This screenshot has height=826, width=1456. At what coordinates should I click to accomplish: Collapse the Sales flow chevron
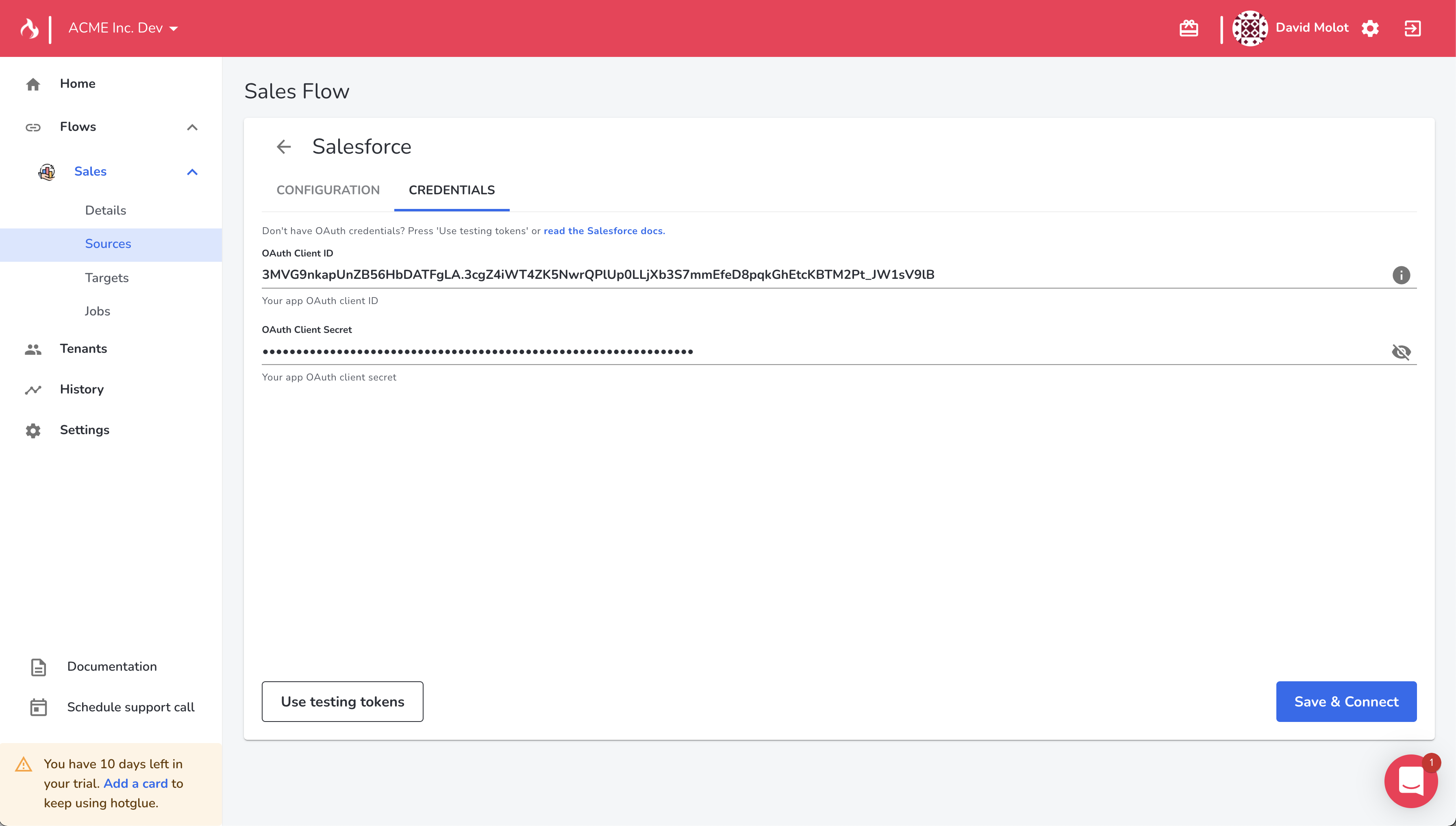click(192, 172)
